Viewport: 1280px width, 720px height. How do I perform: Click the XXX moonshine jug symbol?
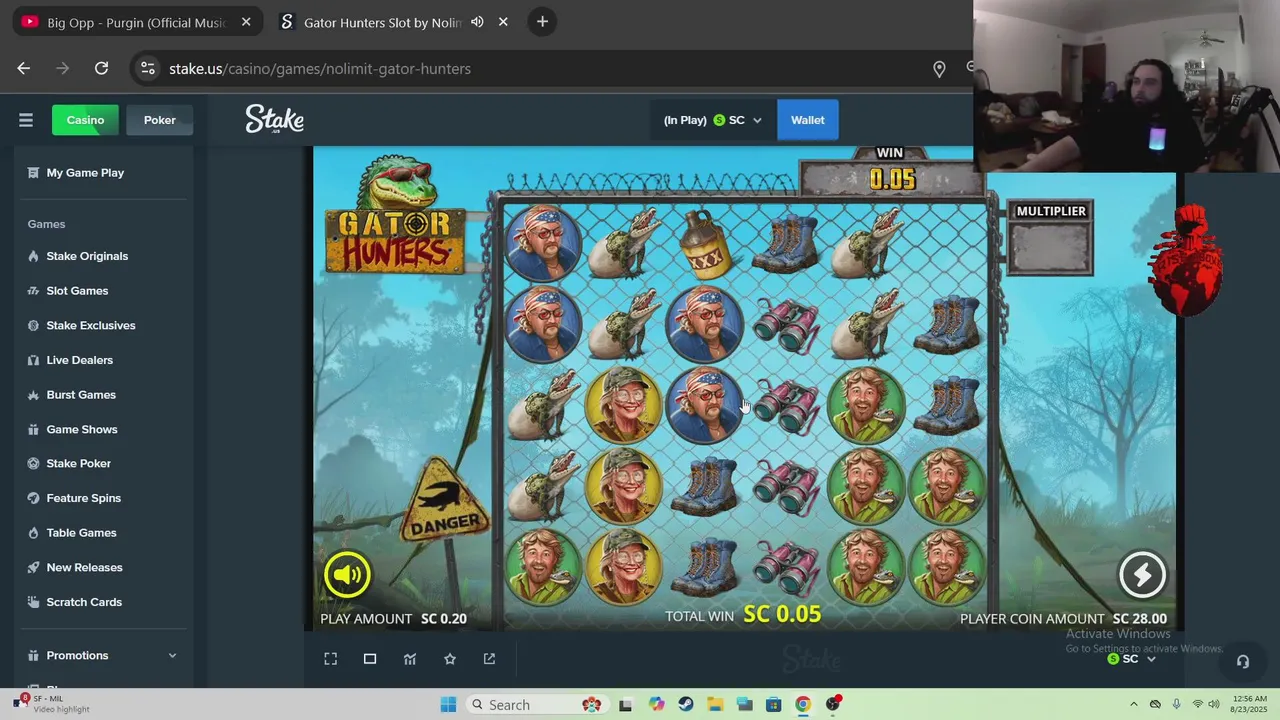click(705, 243)
